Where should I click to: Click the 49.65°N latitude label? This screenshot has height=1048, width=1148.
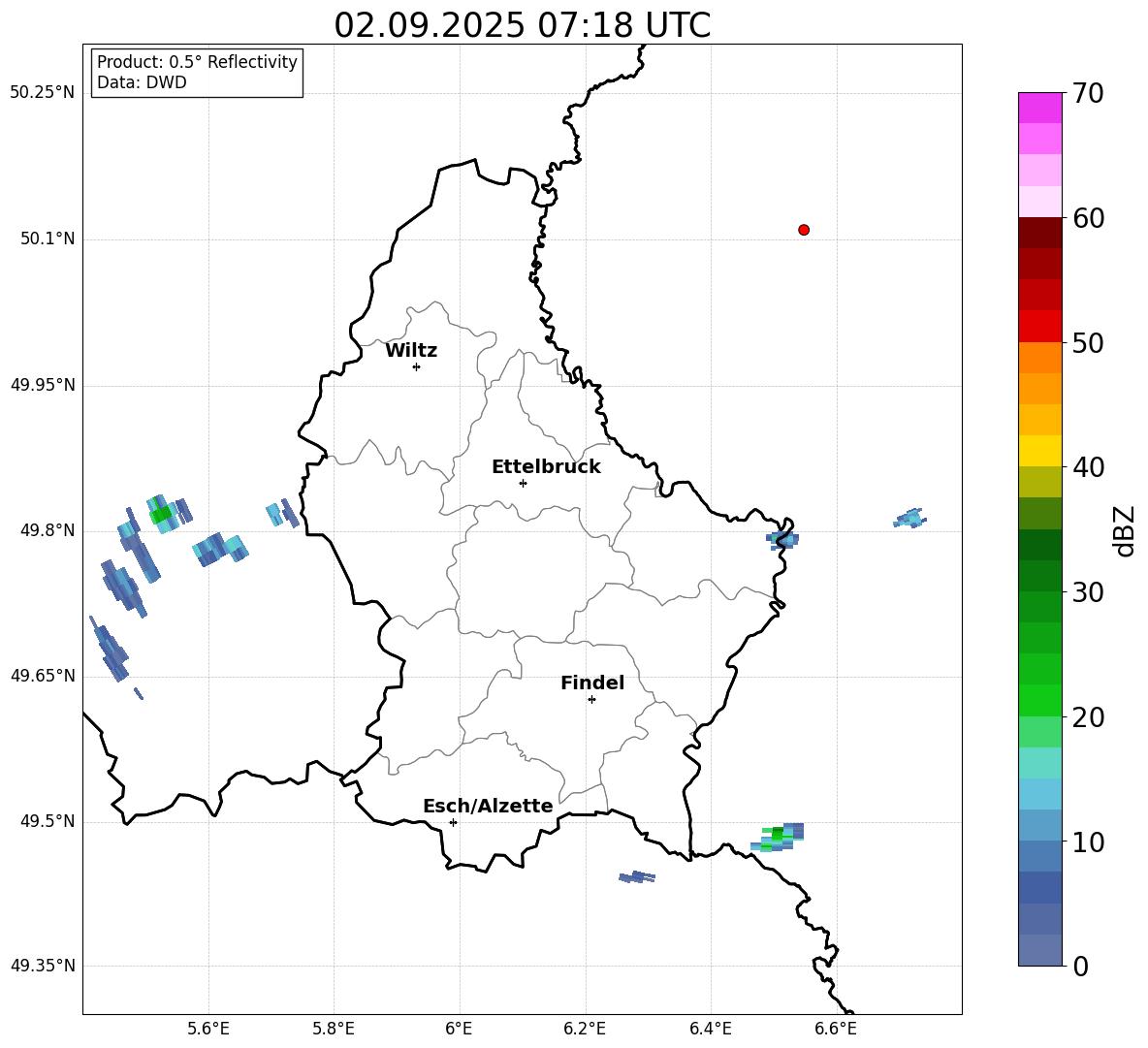point(43,676)
